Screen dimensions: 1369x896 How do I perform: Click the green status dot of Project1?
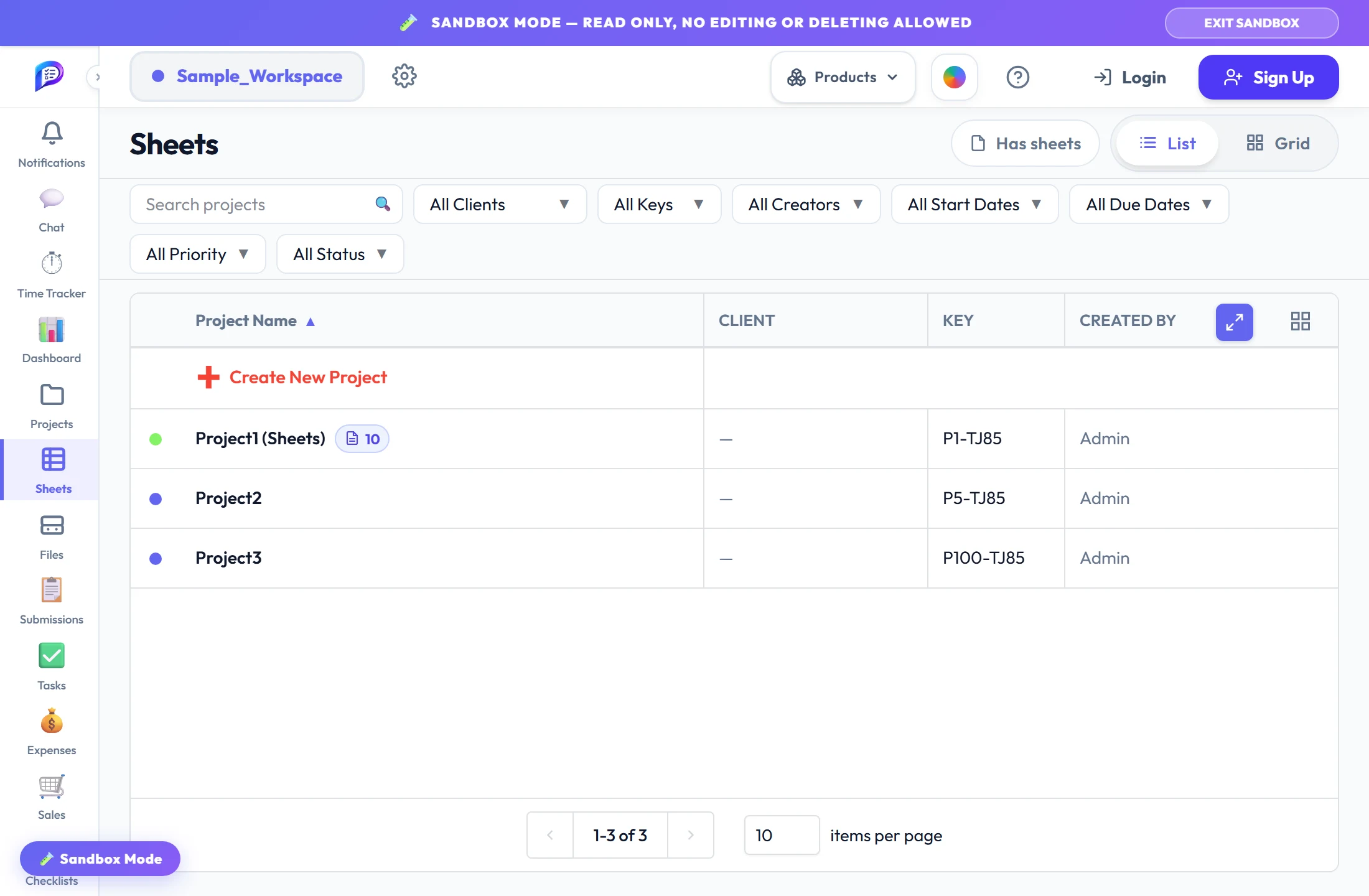click(x=156, y=439)
